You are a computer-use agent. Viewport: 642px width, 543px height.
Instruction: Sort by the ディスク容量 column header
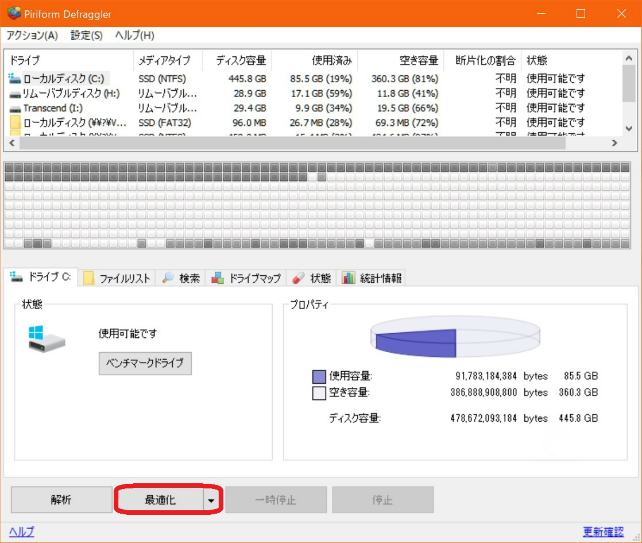[x=237, y=61]
